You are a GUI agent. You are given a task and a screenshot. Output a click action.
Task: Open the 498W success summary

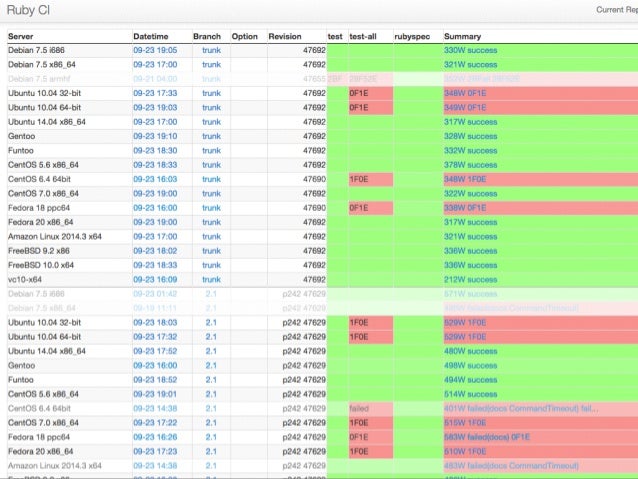(x=471, y=365)
